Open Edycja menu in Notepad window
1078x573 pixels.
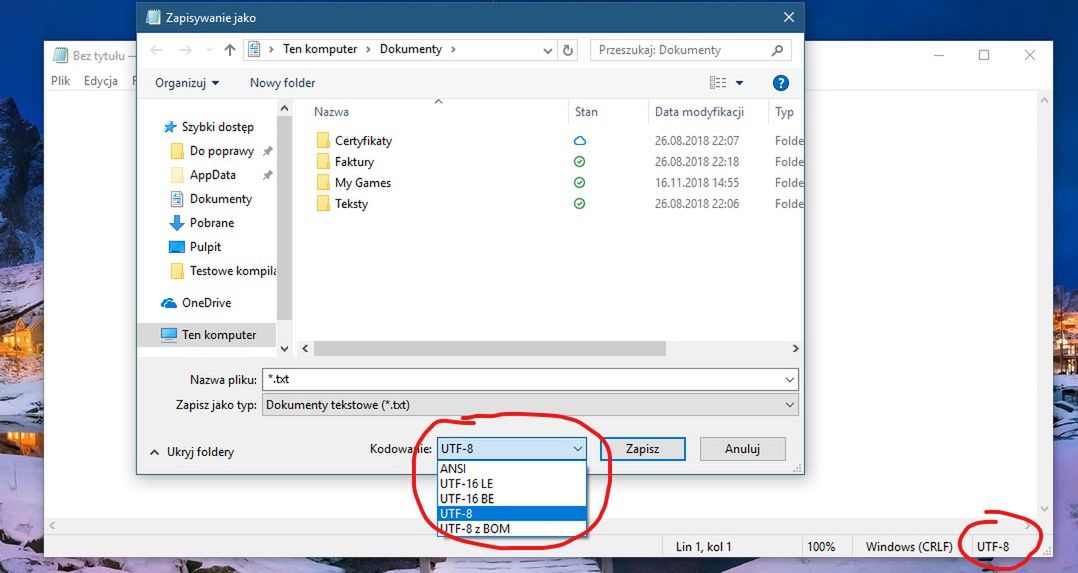(x=100, y=80)
